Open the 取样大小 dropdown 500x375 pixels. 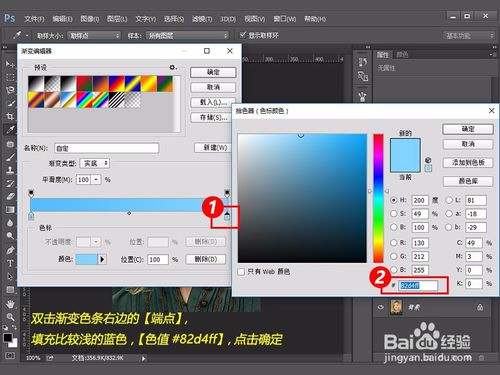coord(94,35)
